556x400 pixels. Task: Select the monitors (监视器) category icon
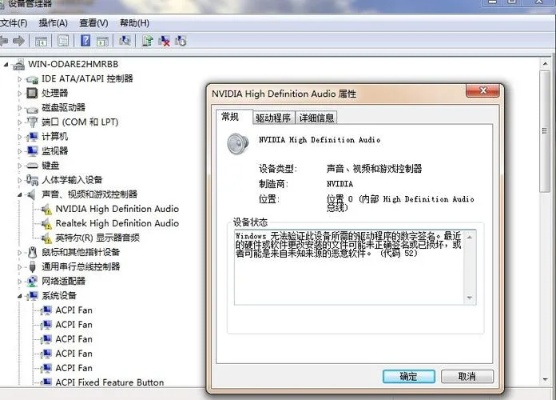32,151
